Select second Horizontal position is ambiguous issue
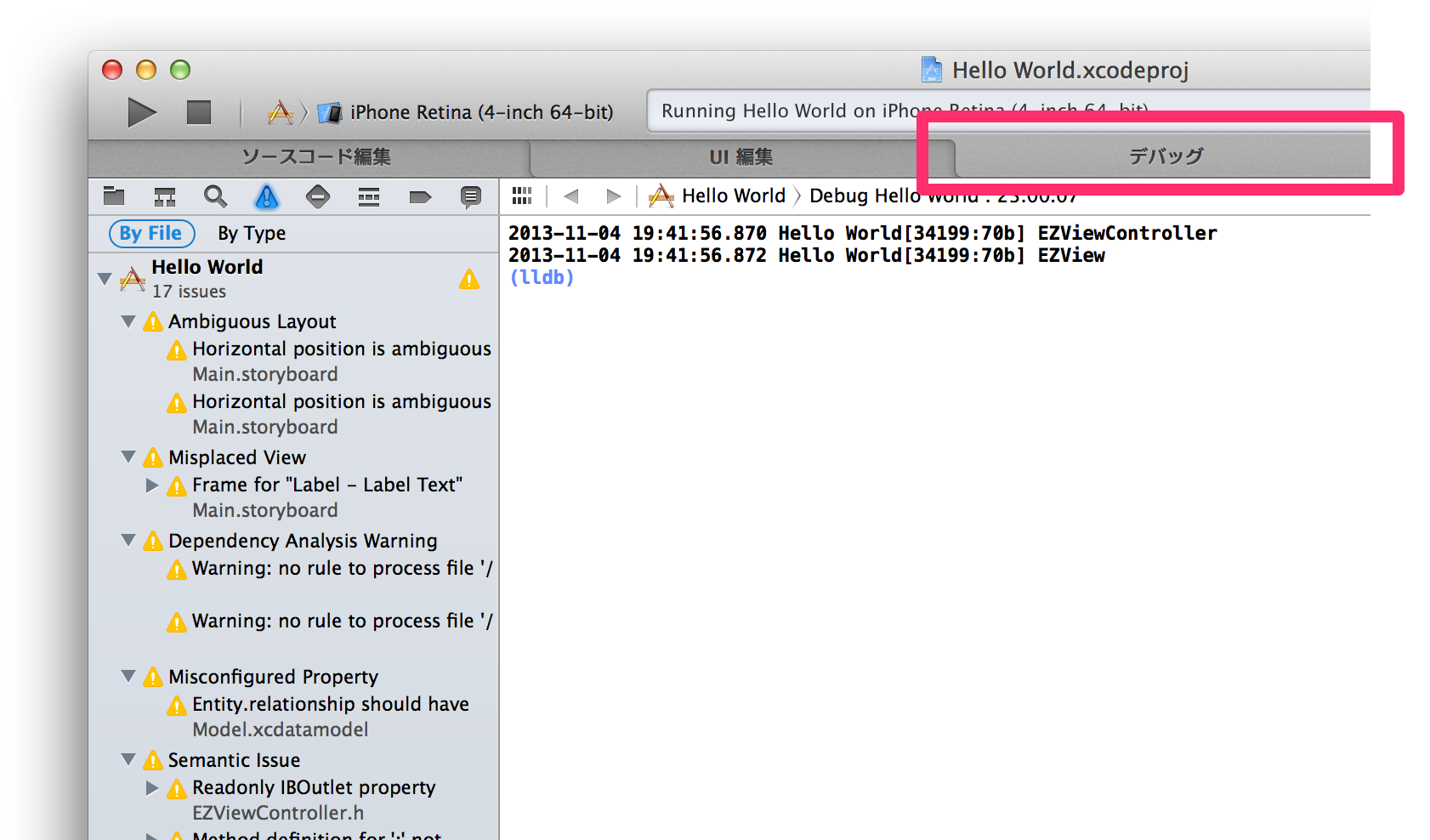The height and width of the screenshot is (840, 1430). [x=293, y=414]
